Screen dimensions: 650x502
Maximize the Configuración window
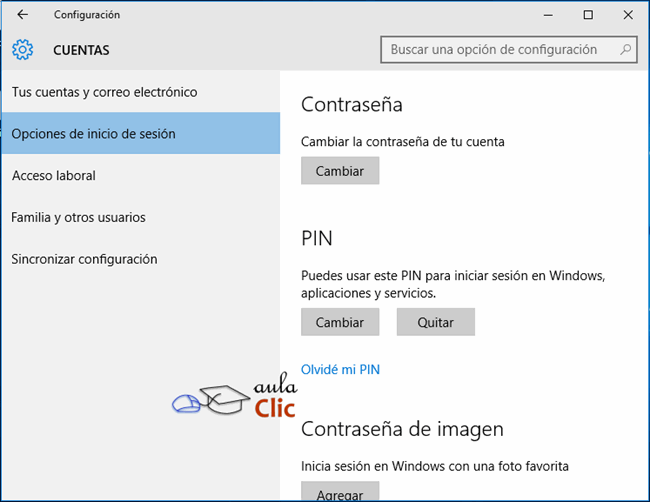pyautogui.click(x=588, y=15)
